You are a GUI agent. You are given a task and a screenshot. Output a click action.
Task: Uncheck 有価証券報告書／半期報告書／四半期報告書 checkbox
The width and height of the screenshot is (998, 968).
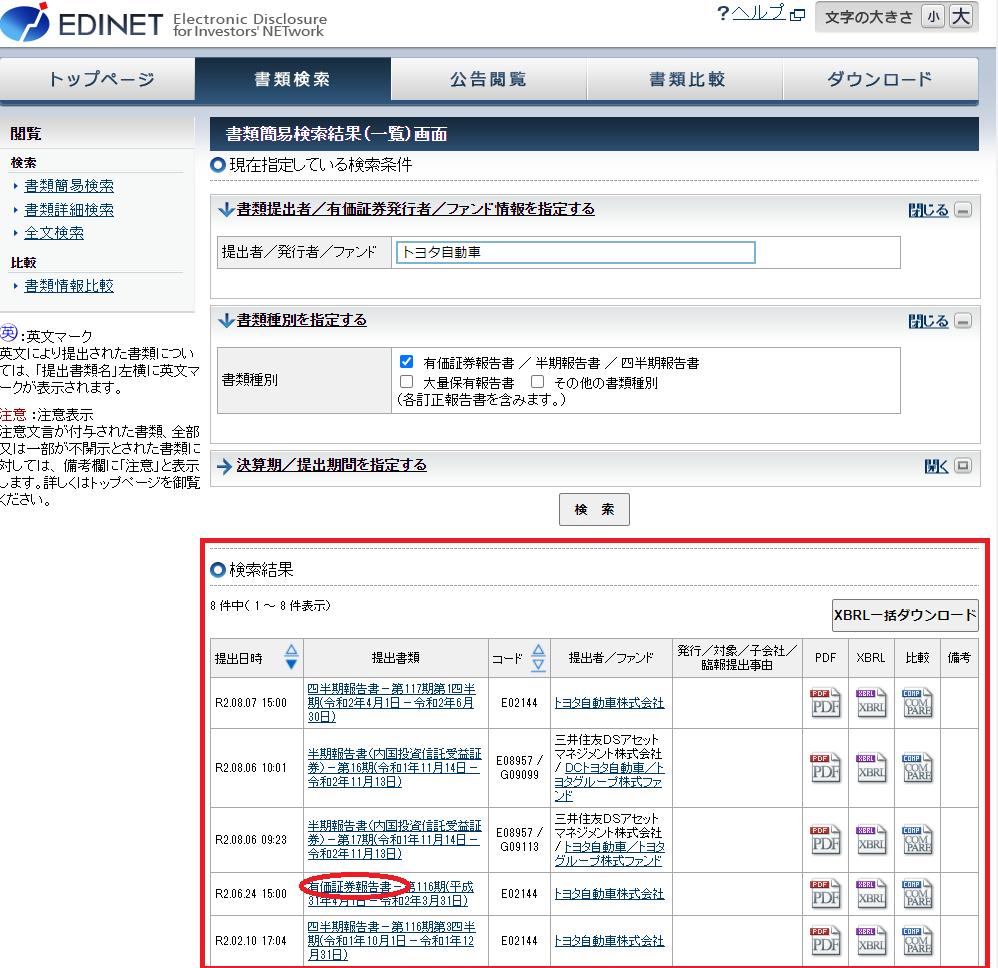point(407,362)
